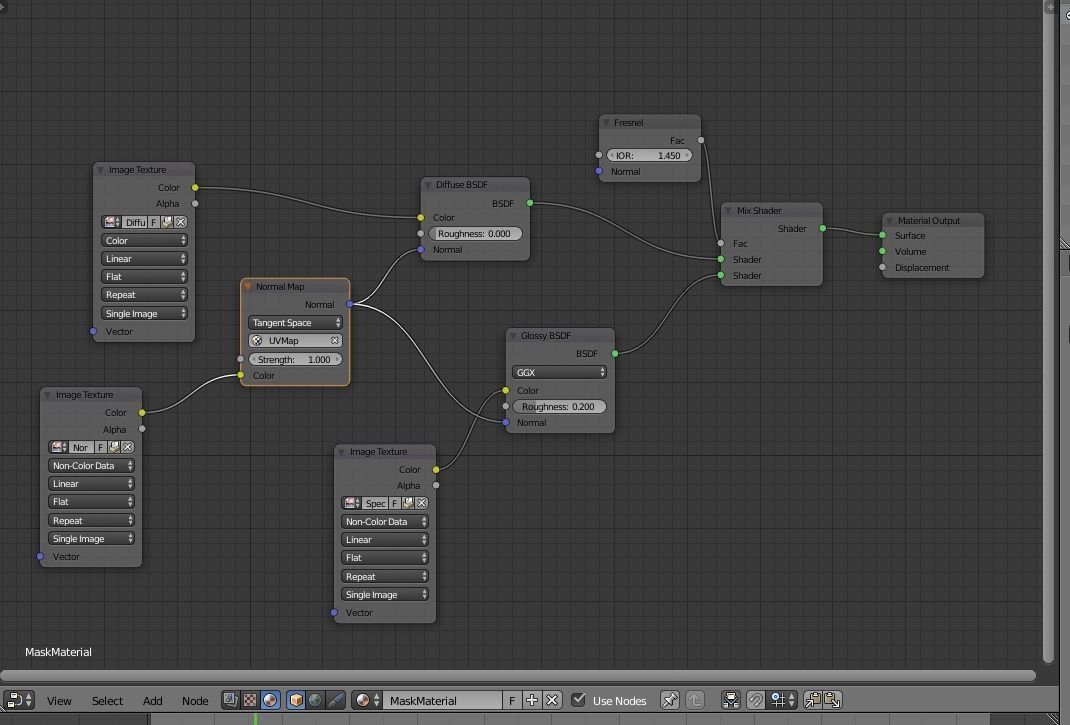The width and height of the screenshot is (1070, 725).
Task: Open Repeat extension dropdown in Spec texture
Action: coord(385,576)
